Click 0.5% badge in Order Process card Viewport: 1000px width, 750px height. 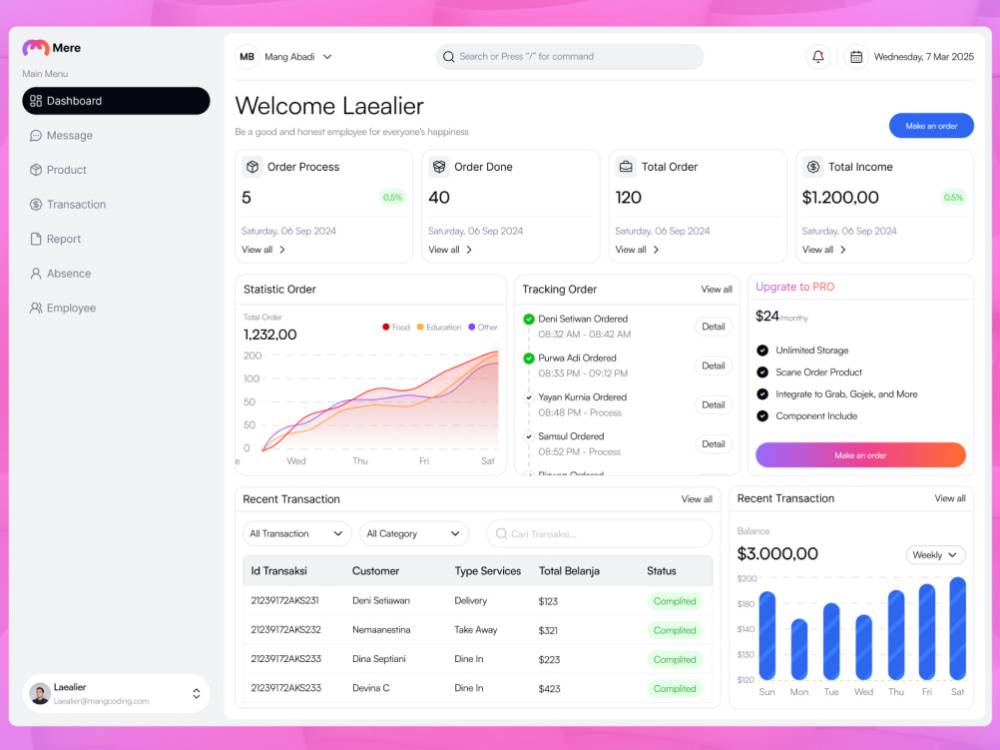click(392, 198)
